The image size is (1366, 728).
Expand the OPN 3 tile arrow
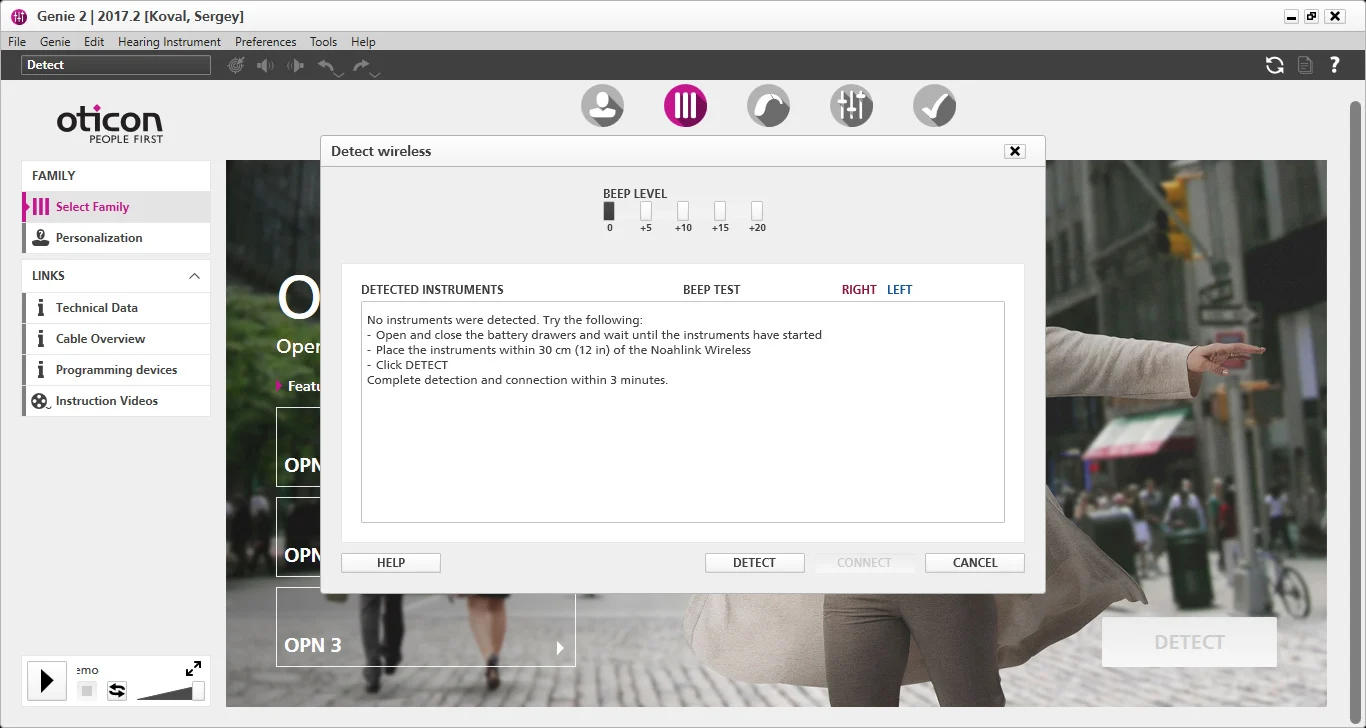click(560, 648)
